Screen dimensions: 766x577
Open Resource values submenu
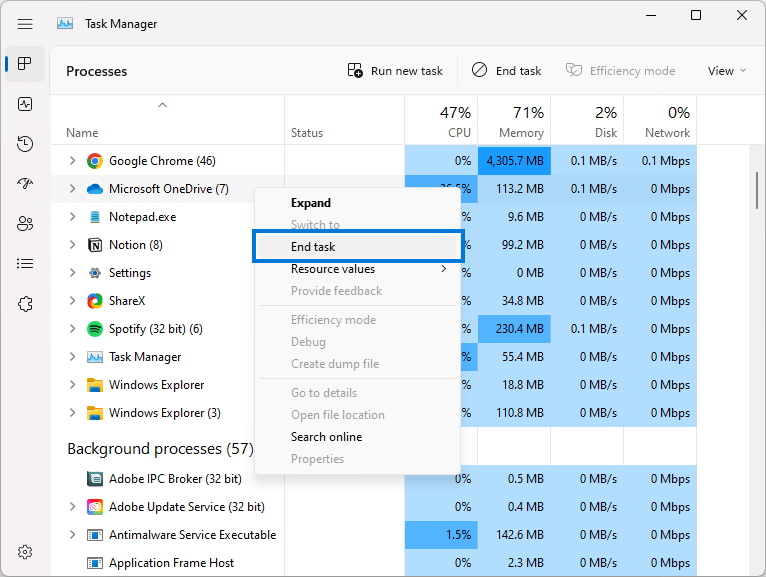pyautogui.click(x=358, y=269)
